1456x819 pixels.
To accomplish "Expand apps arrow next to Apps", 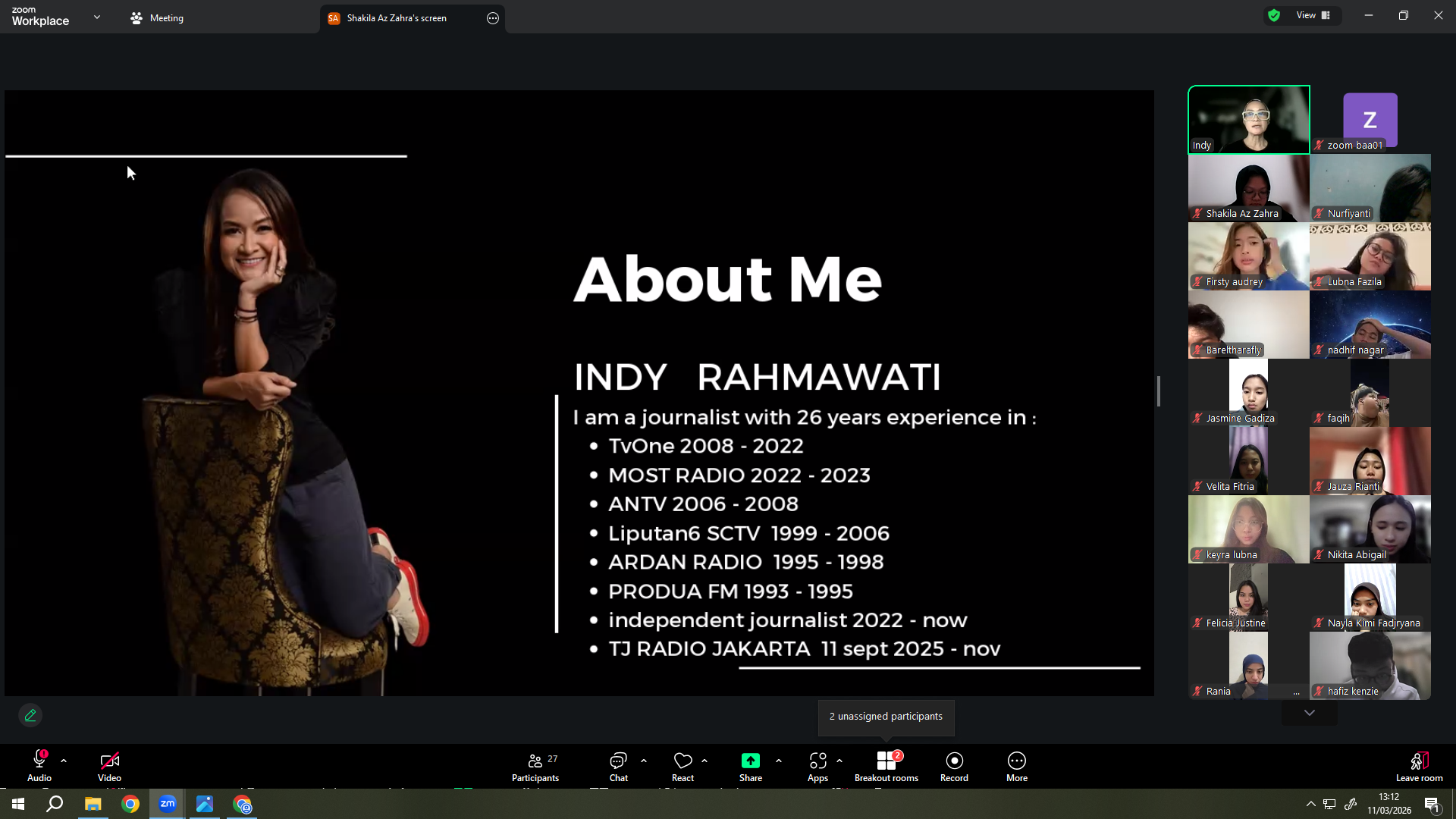I will 839,761.
